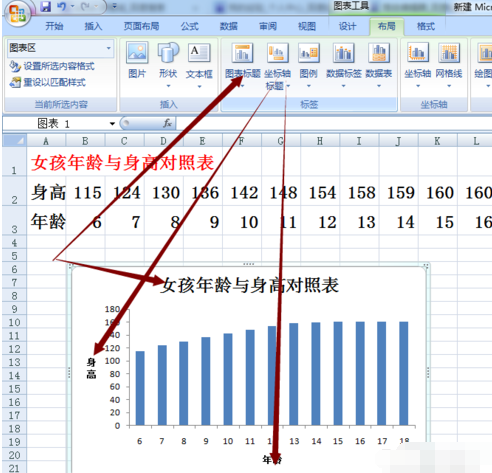492x473 pixels.
Task: Open the chart tools 格式 tab
Action: (x=426, y=26)
